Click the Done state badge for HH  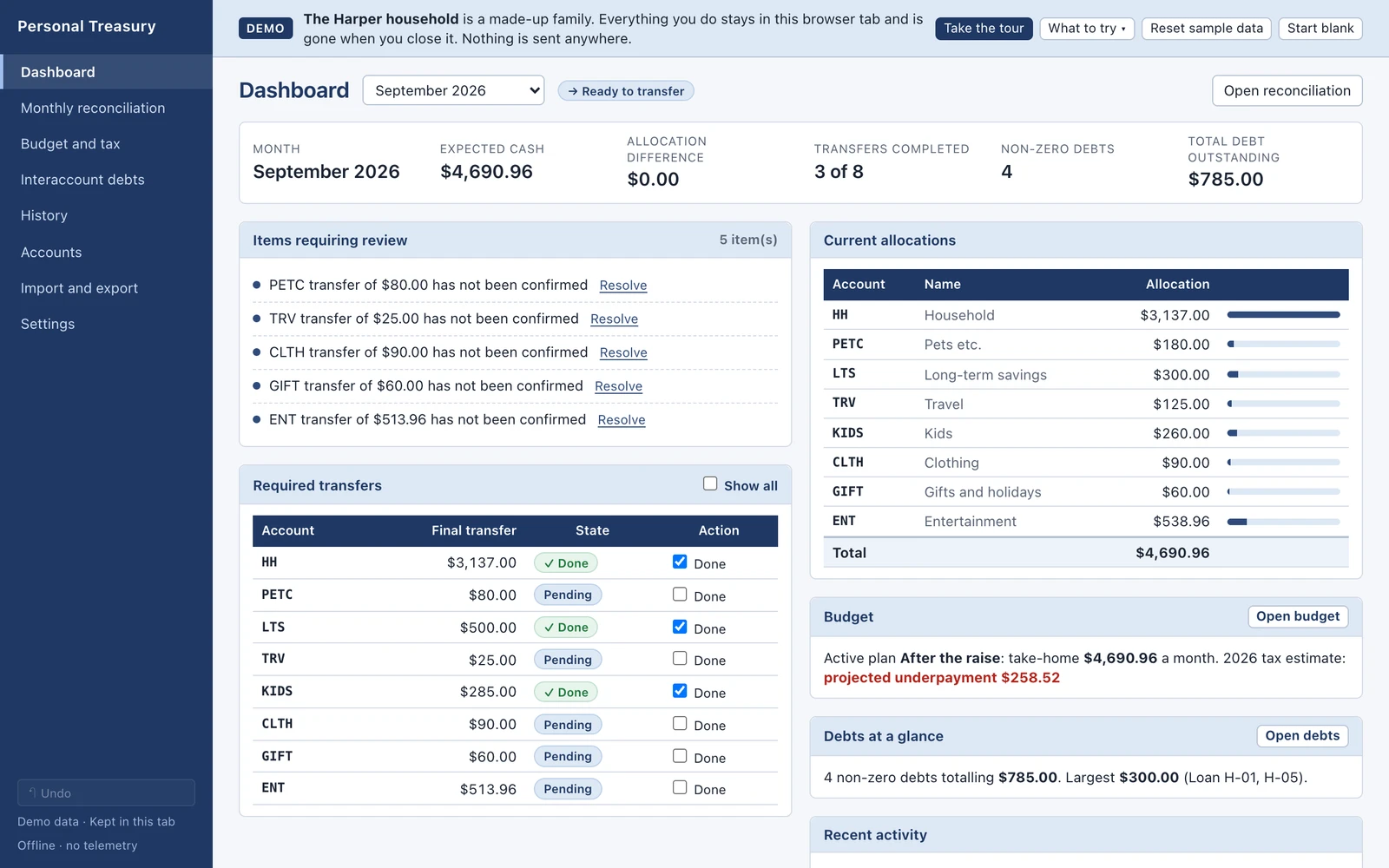566,562
